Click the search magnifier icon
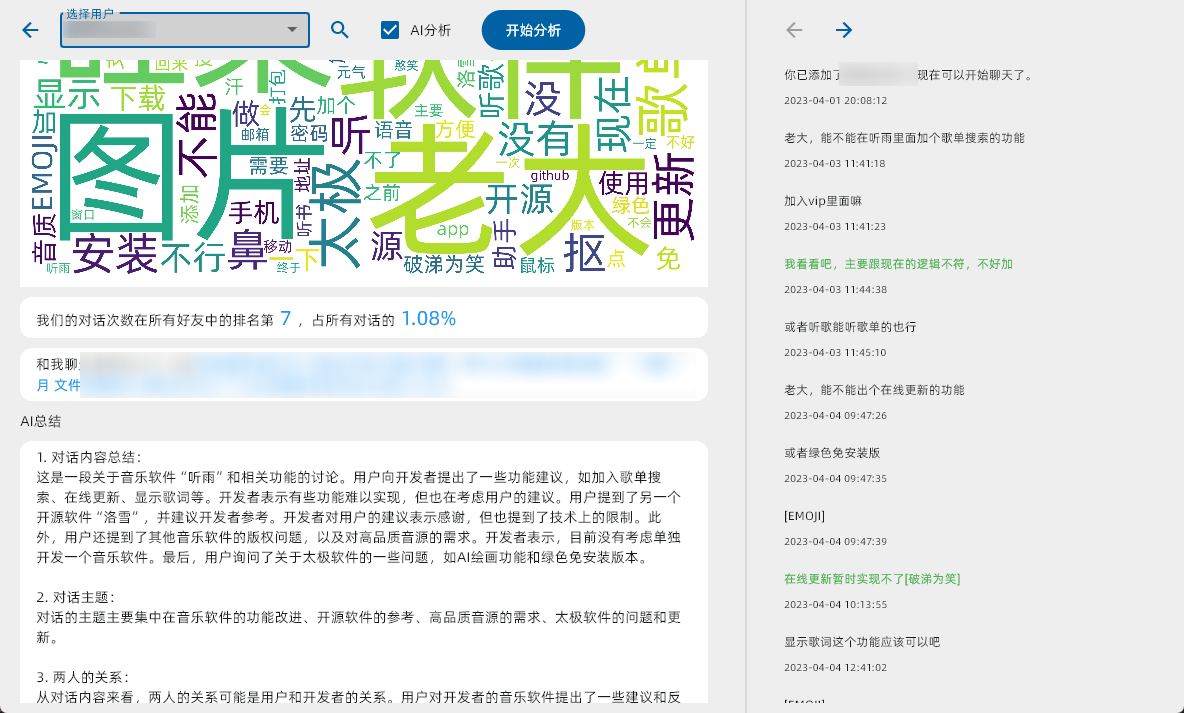This screenshot has width=1184, height=713. click(x=340, y=30)
